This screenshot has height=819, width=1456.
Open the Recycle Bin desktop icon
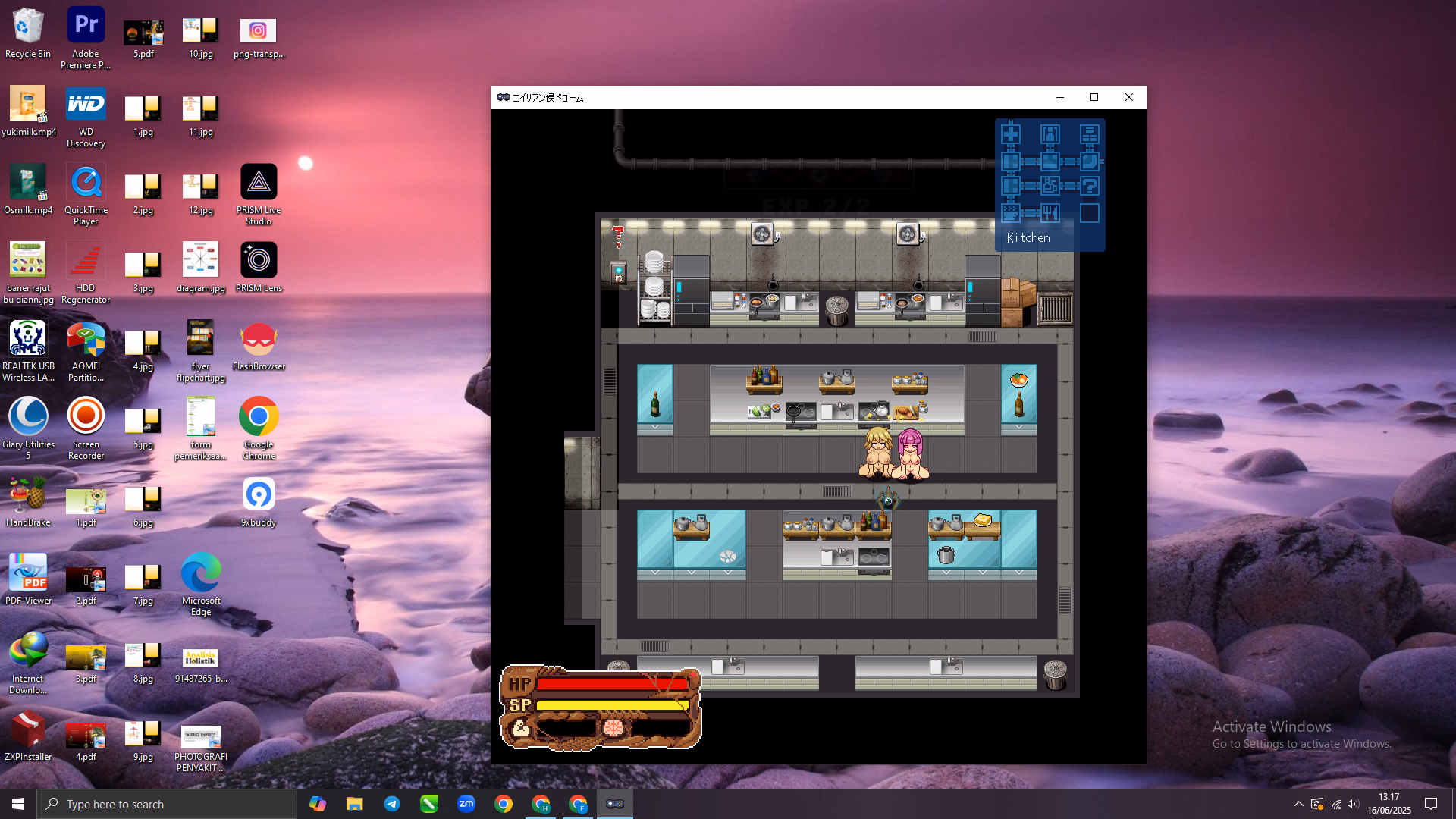click(28, 33)
